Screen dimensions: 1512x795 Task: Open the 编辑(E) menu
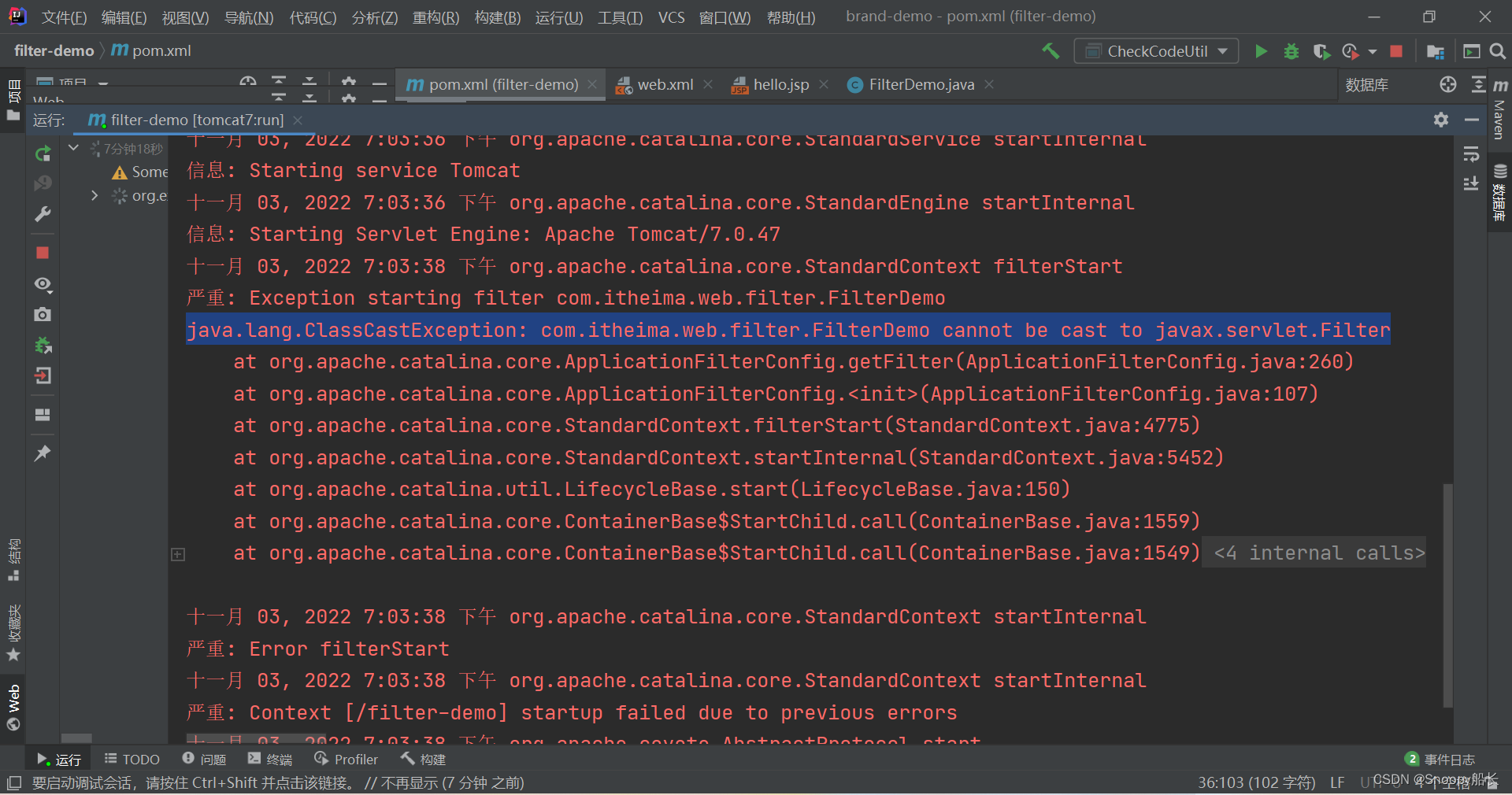click(124, 17)
